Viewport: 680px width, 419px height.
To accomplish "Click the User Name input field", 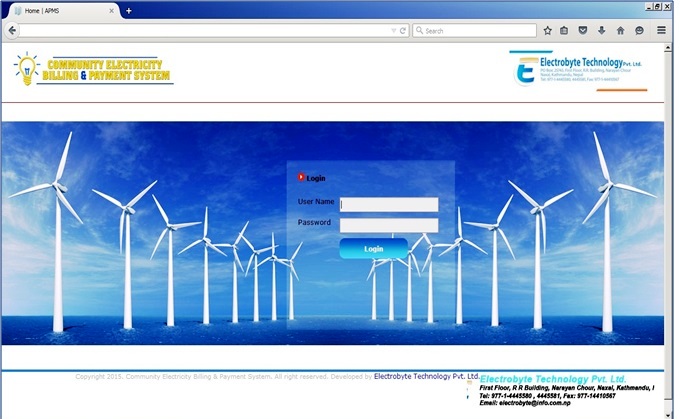I will (x=389, y=204).
